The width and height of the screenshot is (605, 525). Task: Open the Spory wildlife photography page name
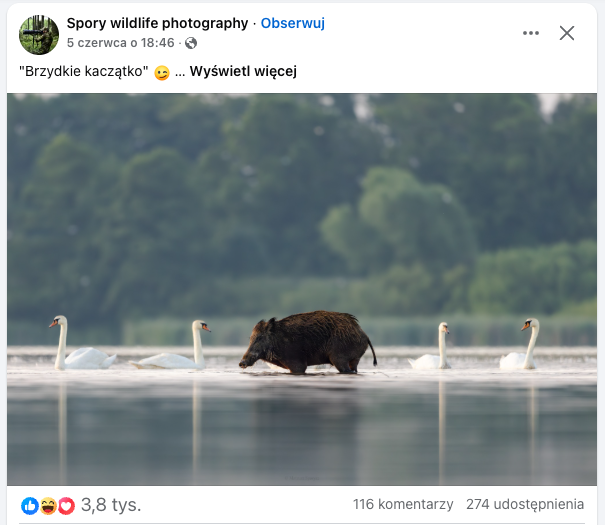click(x=157, y=23)
